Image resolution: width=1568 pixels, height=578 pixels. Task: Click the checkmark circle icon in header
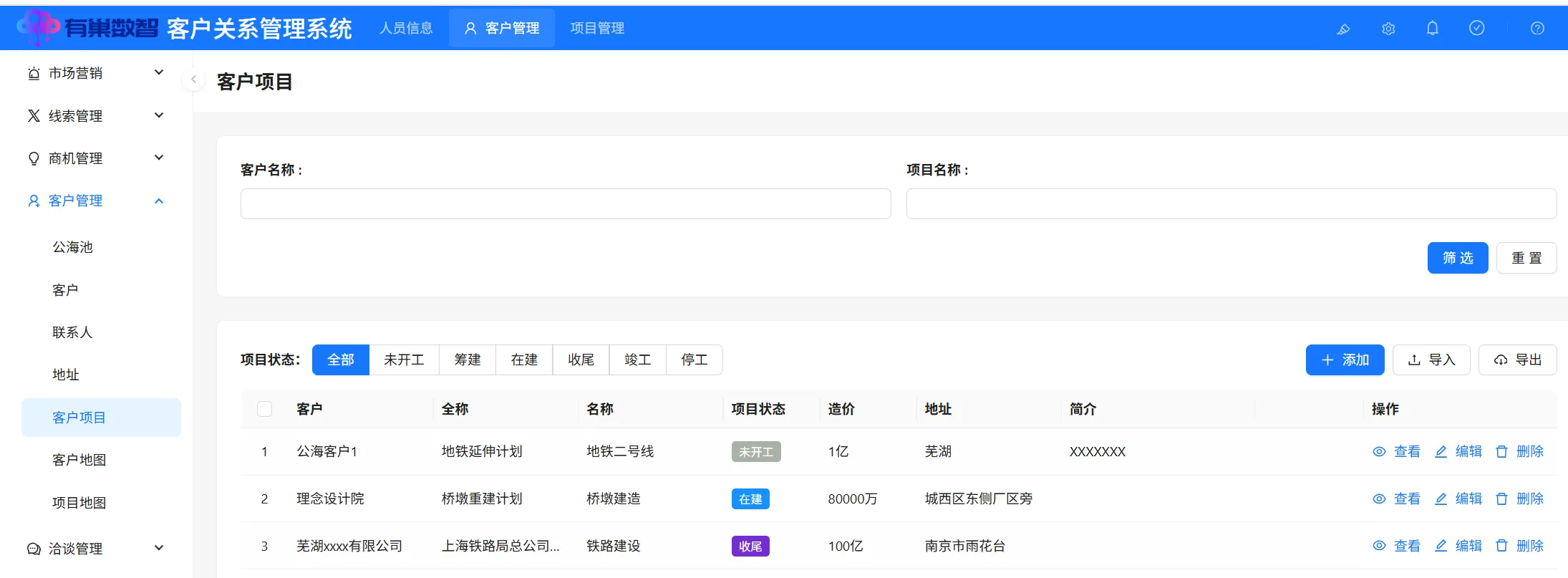pyautogui.click(x=1476, y=28)
